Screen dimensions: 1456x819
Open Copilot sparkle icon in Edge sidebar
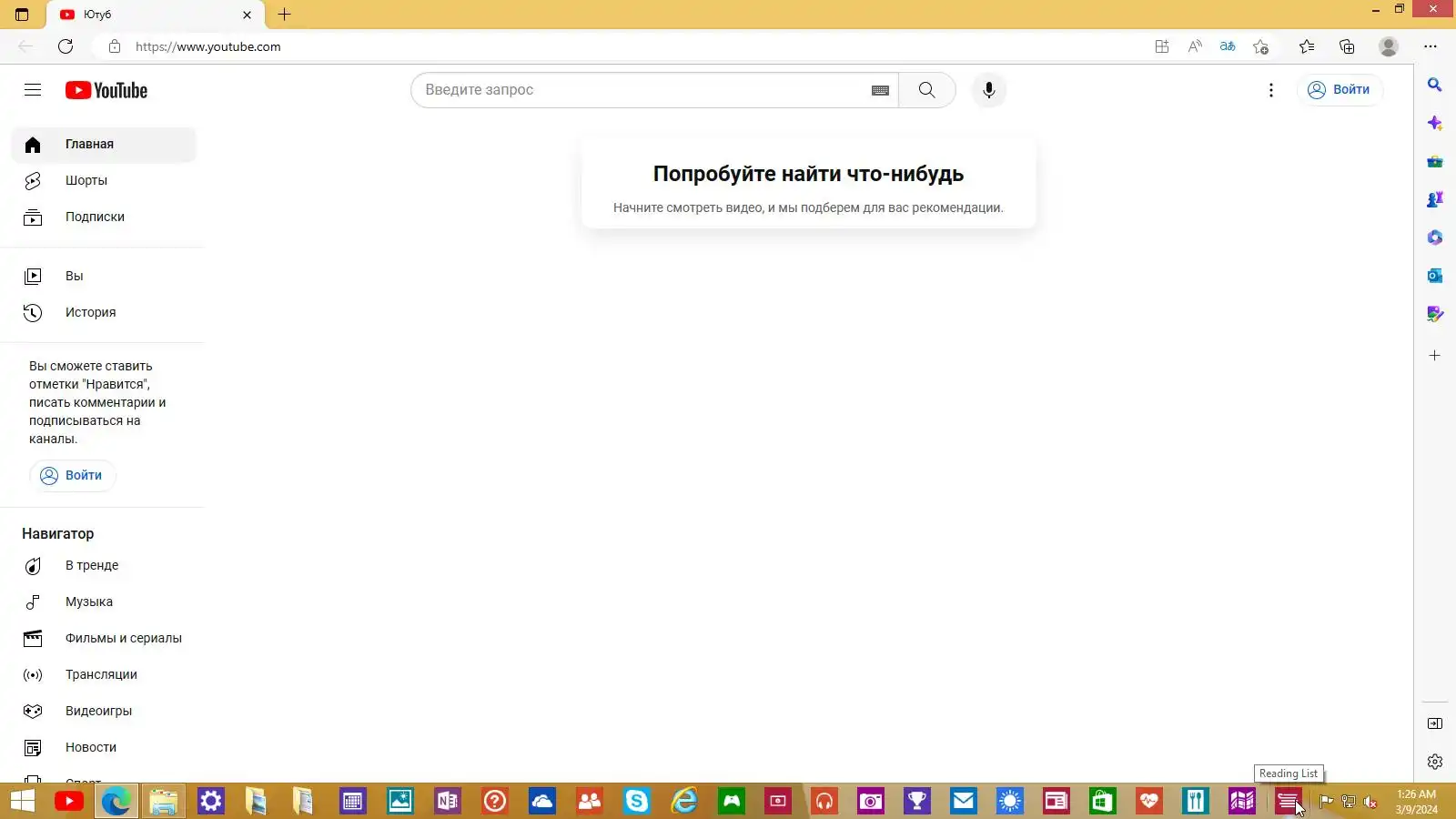[x=1435, y=123]
